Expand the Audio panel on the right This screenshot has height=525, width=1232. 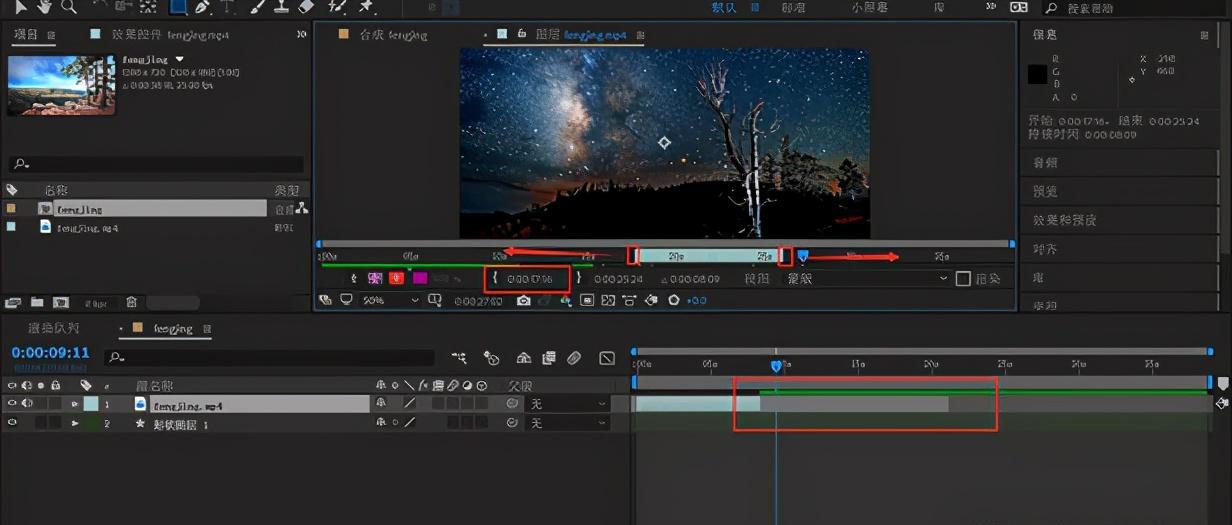[1045, 162]
